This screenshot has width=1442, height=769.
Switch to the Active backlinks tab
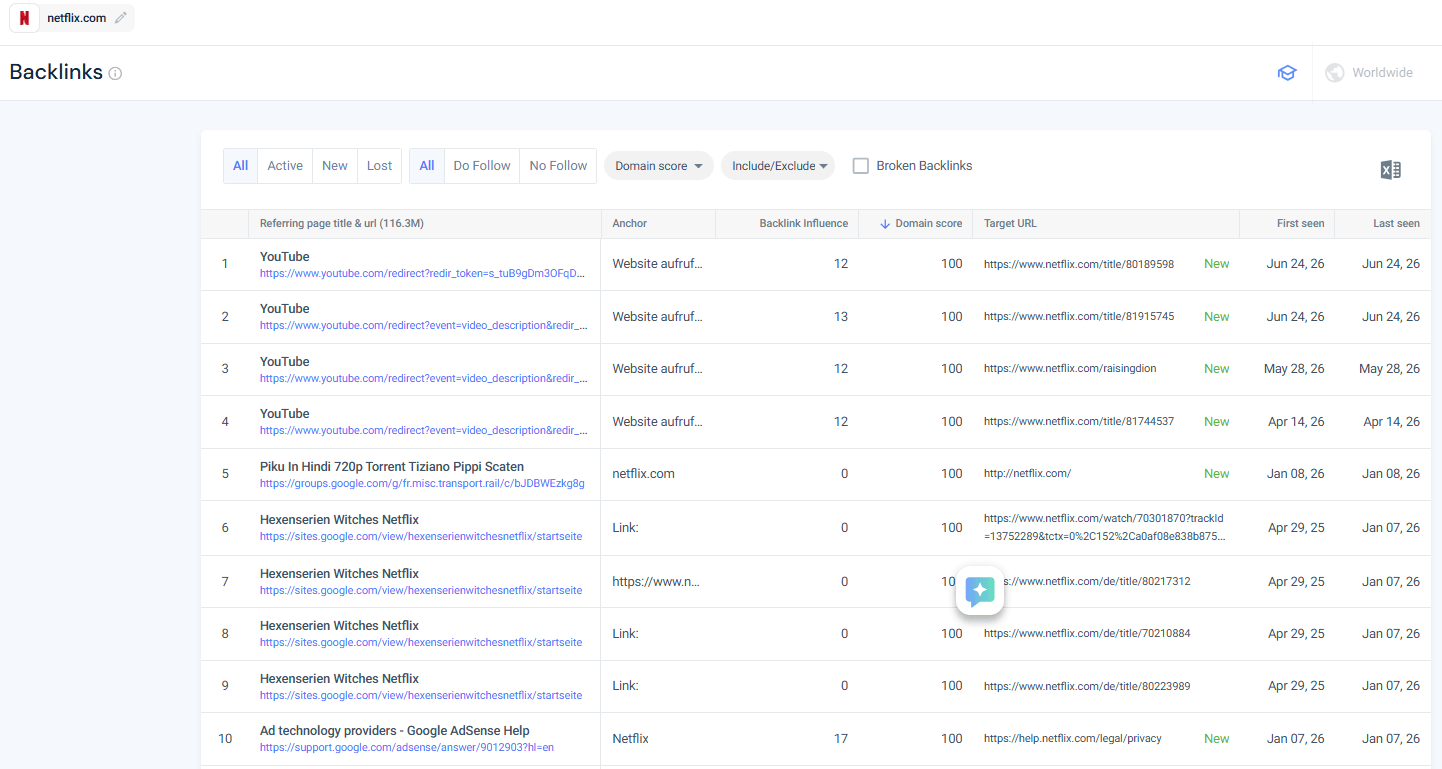(x=285, y=166)
